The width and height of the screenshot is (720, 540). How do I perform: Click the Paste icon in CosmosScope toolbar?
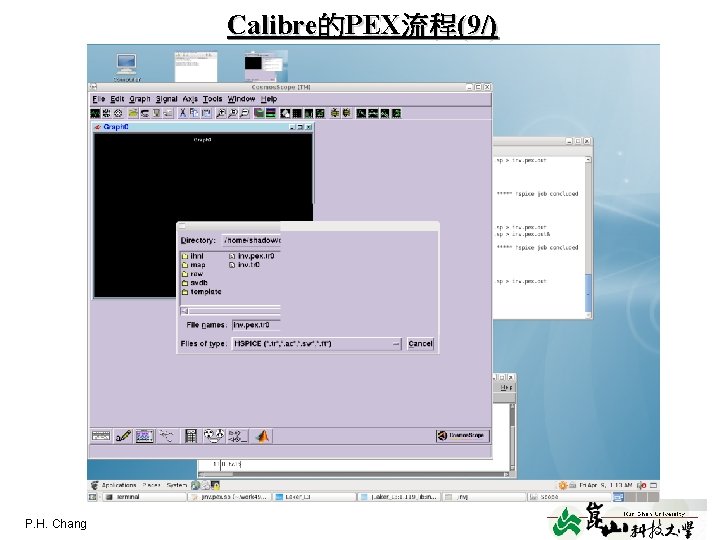tap(206, 113)
